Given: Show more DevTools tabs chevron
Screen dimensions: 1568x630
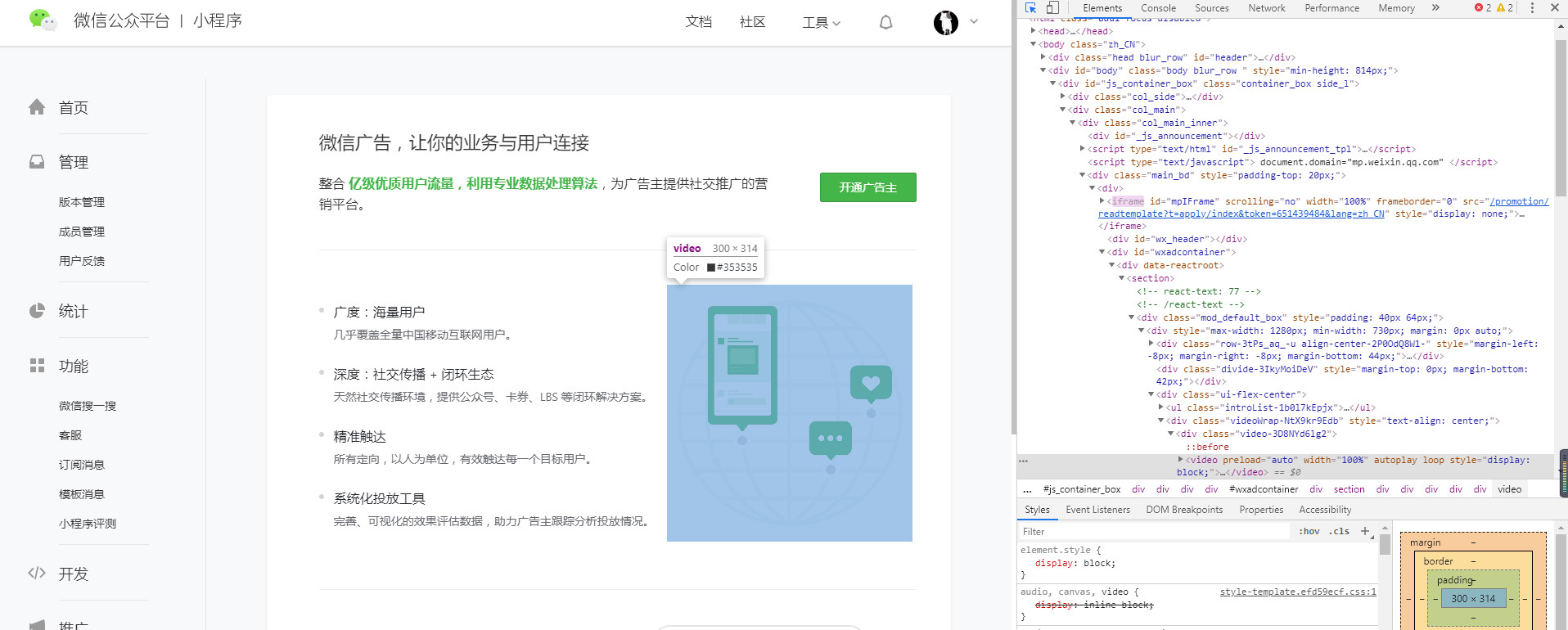Looking at the screenshot, I should click(1435, 8).
